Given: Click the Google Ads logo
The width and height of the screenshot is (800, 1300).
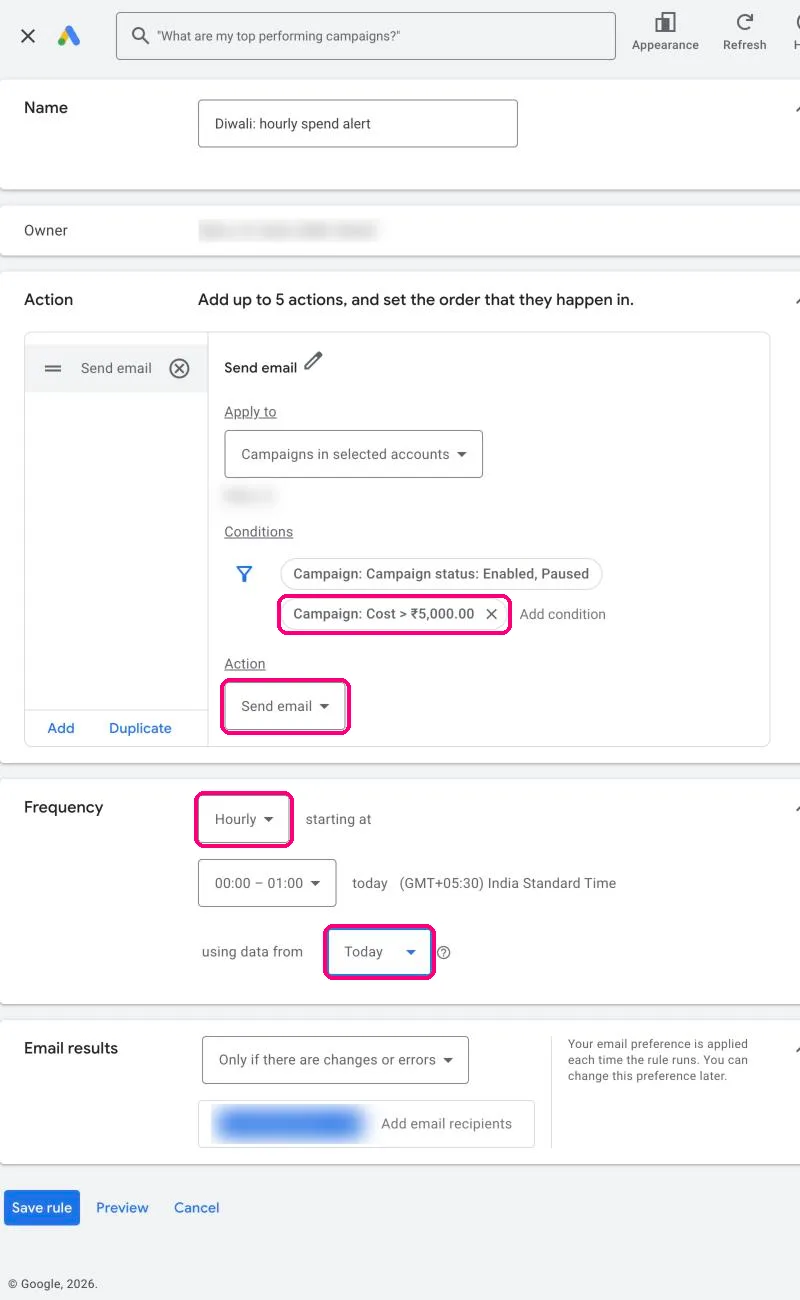Looking at the screenshot, I should pyautogui.click(x=69, y=36).
